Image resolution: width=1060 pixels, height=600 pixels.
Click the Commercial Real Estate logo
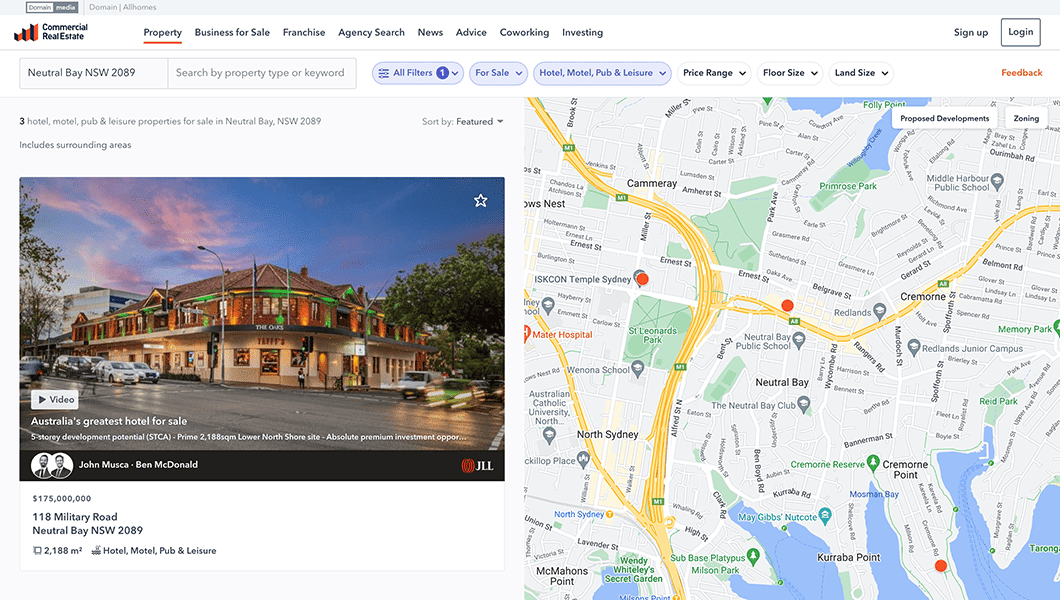pos(51,32)
